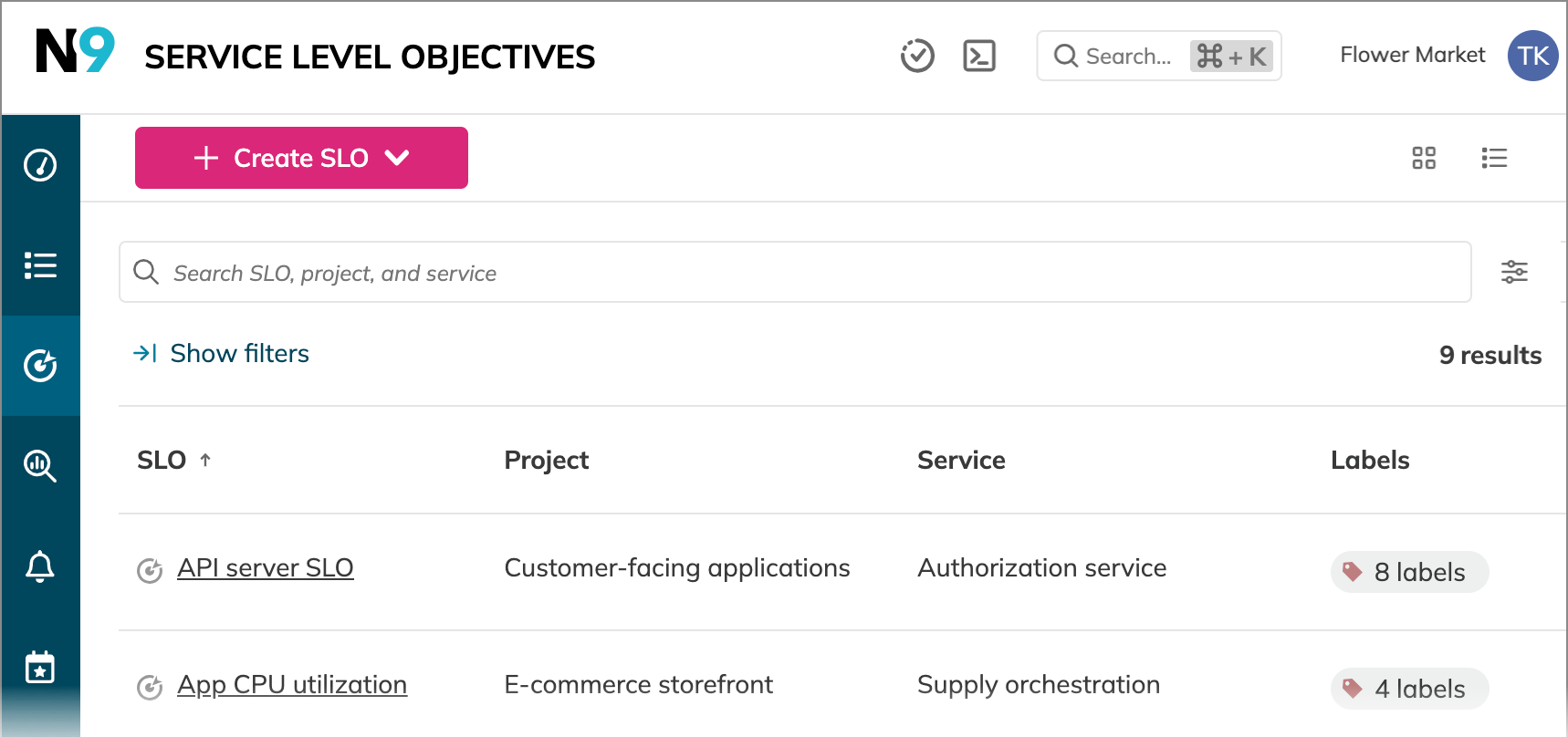Screen dimensions: 1568x737
Task: Click the 8 labels badge
Action: click(1409, 572)
